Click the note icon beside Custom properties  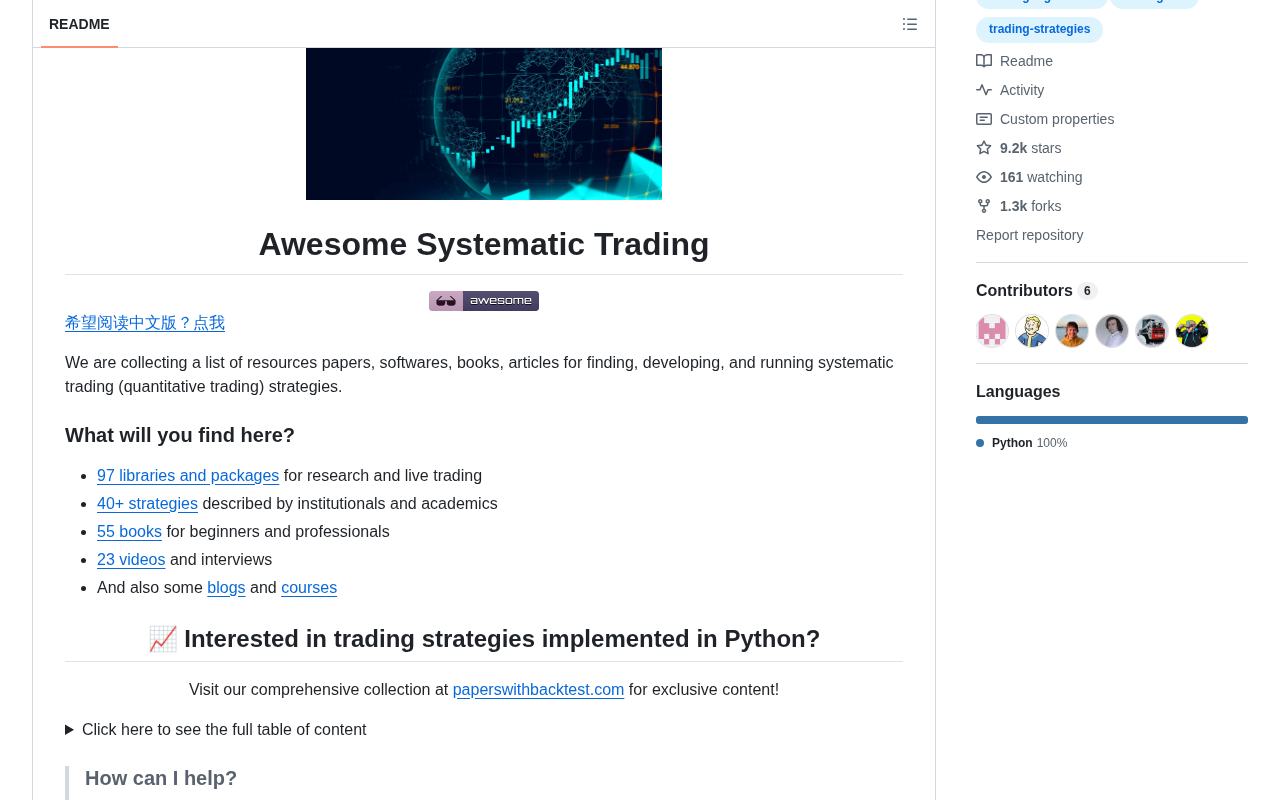coord(984,119)
